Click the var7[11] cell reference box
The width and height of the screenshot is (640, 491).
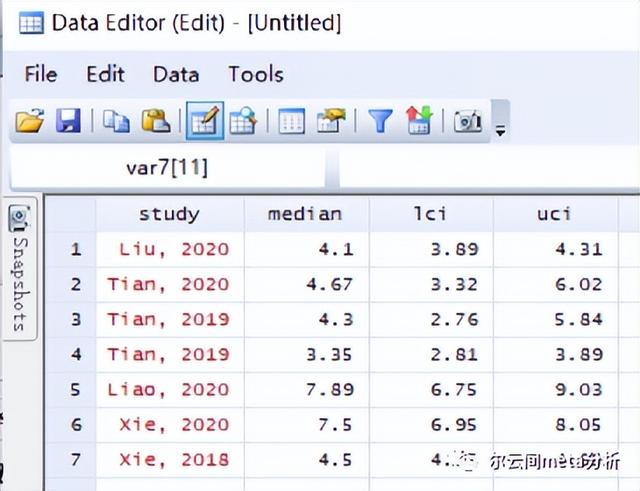coord(167,168)
